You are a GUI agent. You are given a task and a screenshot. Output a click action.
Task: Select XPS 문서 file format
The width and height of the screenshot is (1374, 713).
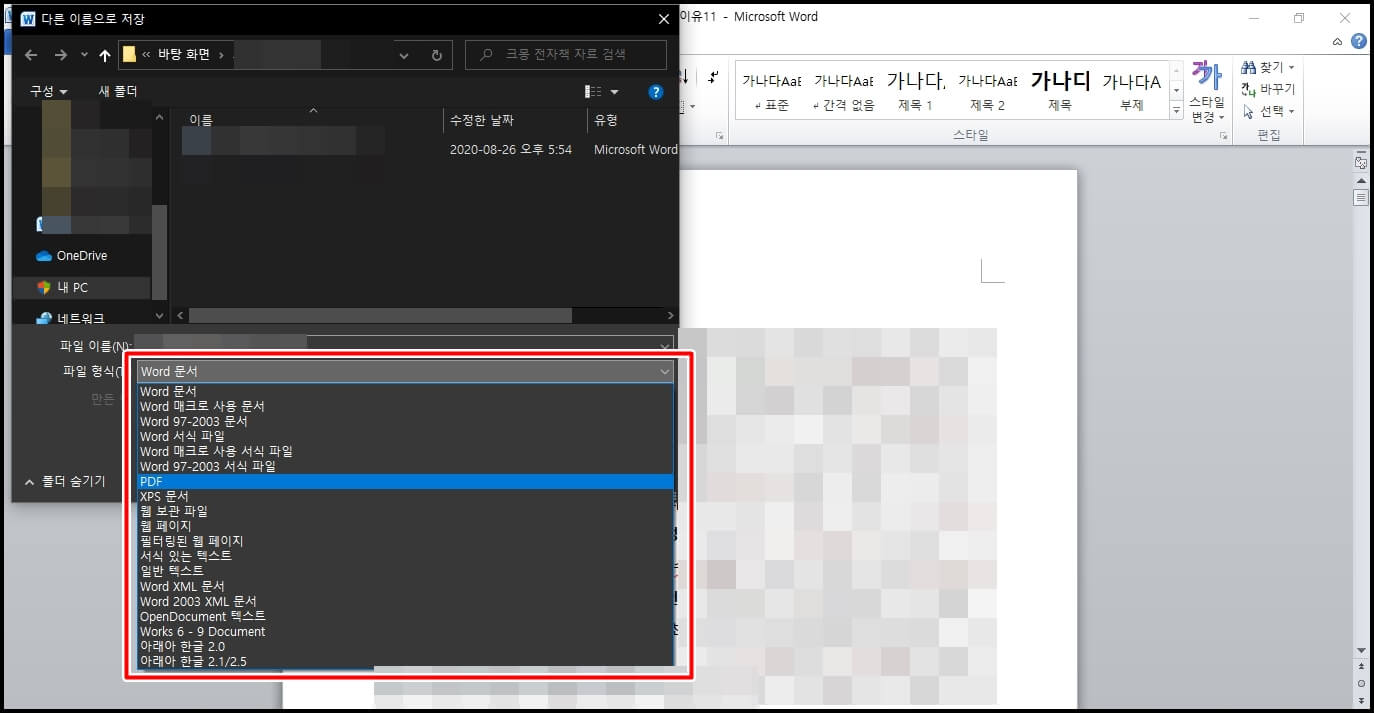pyautogui.click(x=405, y=496)
